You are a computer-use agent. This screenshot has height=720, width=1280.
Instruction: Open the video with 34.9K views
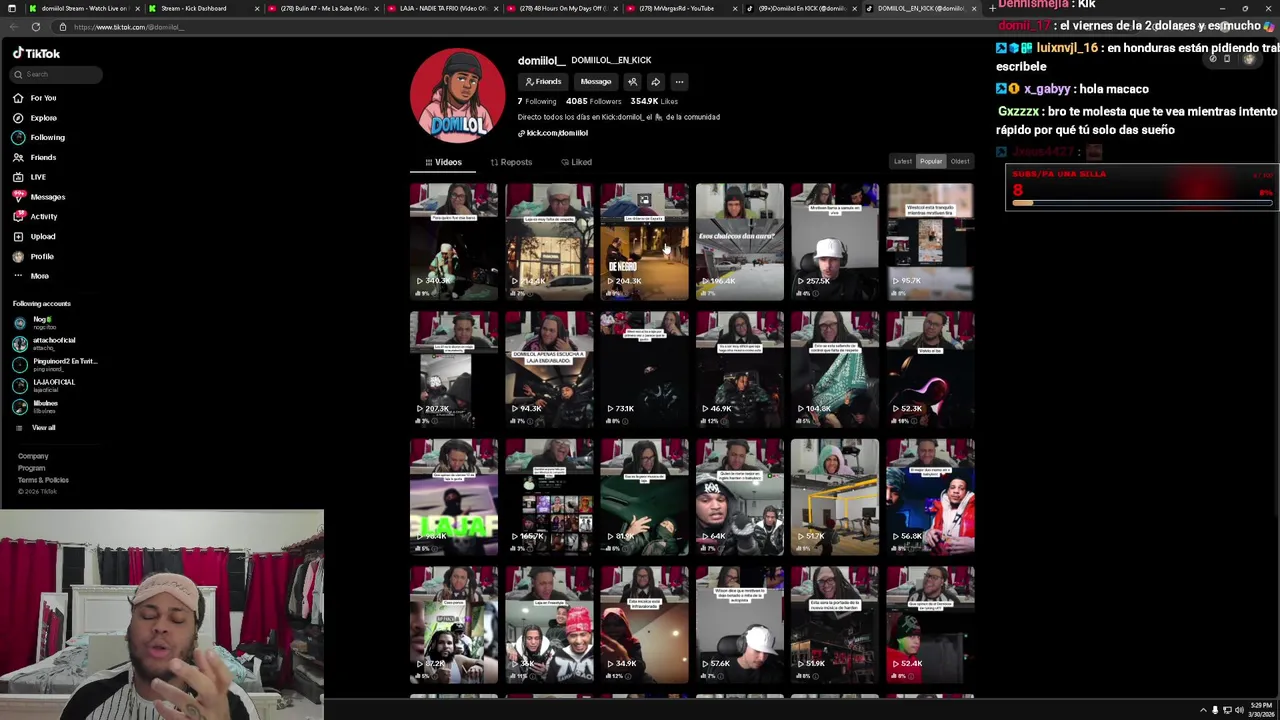[644, 625]
